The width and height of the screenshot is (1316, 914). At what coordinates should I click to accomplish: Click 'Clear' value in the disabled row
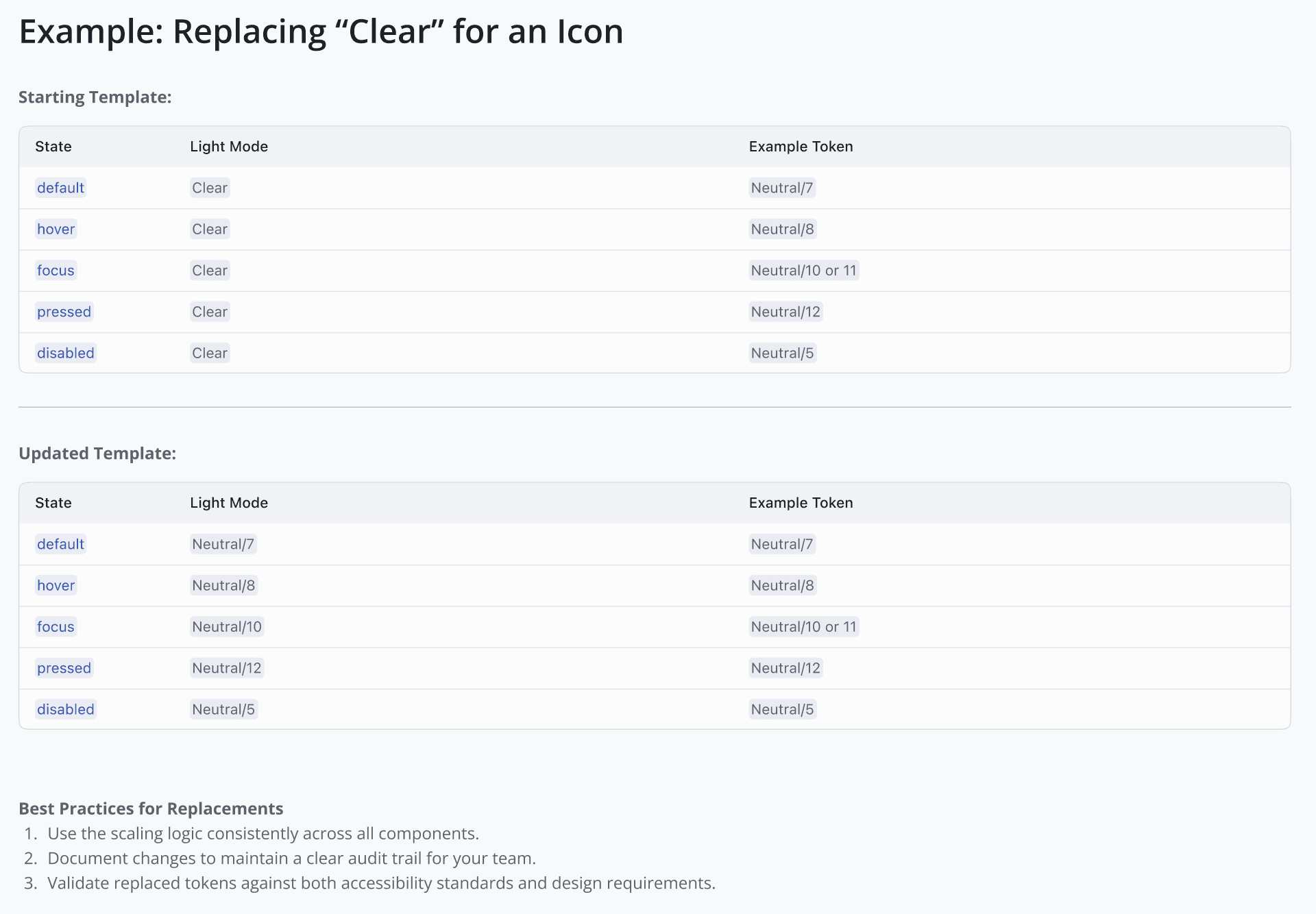pyautogui.click(x=210, y=353)
